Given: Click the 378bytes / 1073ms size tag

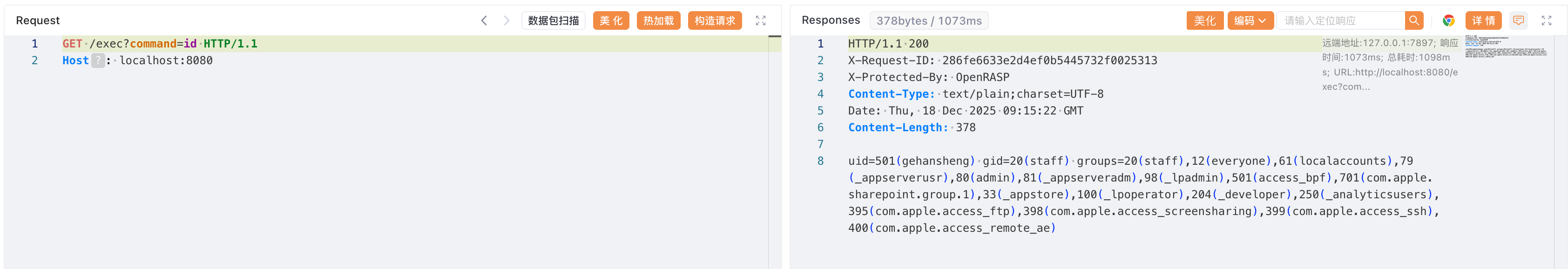Looking at the screenshot, I should (x=928, y=20).
